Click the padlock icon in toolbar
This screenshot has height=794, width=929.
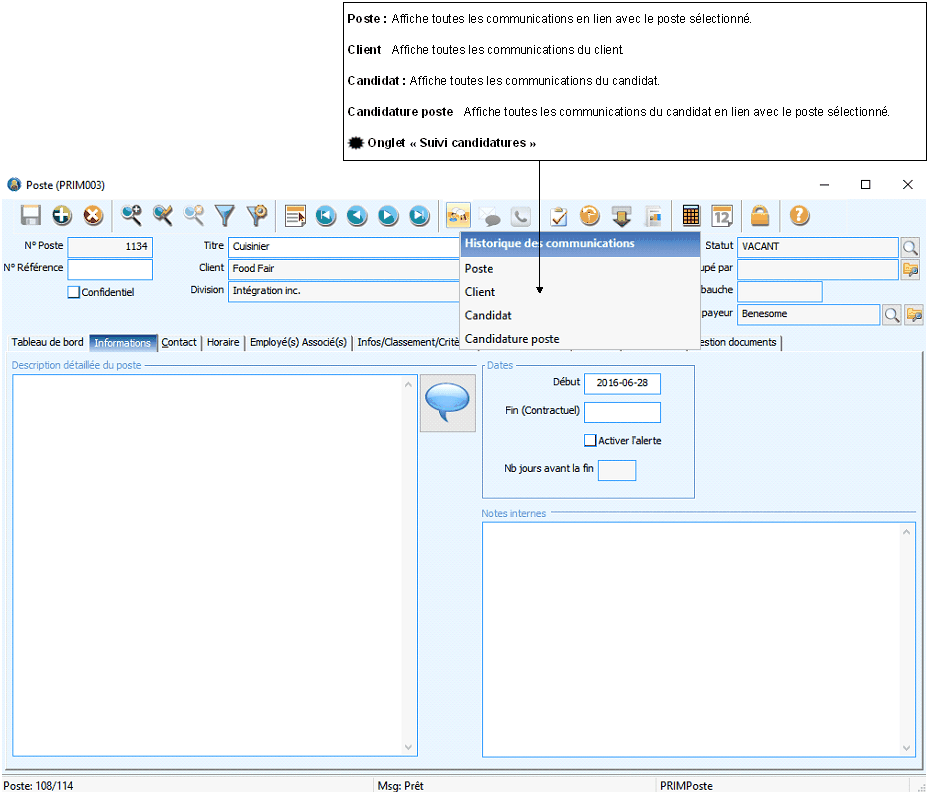760,215
